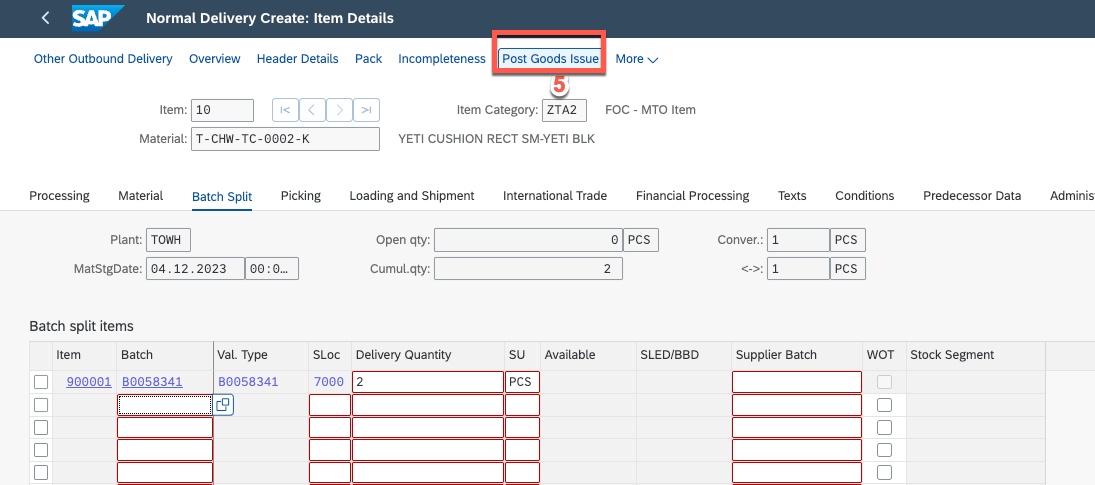Viewport: 1095px width, 485px height.
Task: Click the Delivery Quantity field with value 2
Action: point(427,382)
